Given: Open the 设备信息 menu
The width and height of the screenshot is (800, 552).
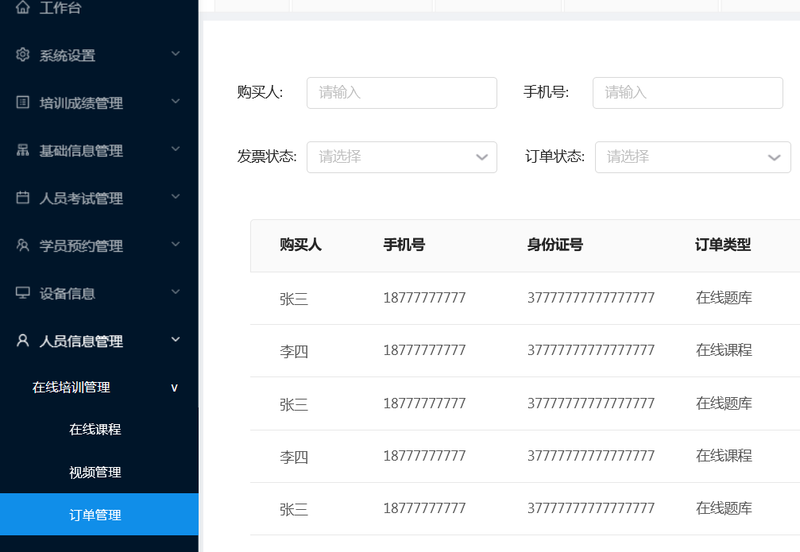Looking at the screenshot, I should point(67,293).
